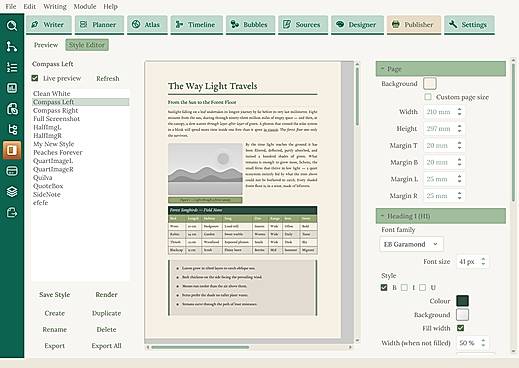Toggle the Fill width checkbox

460,328
